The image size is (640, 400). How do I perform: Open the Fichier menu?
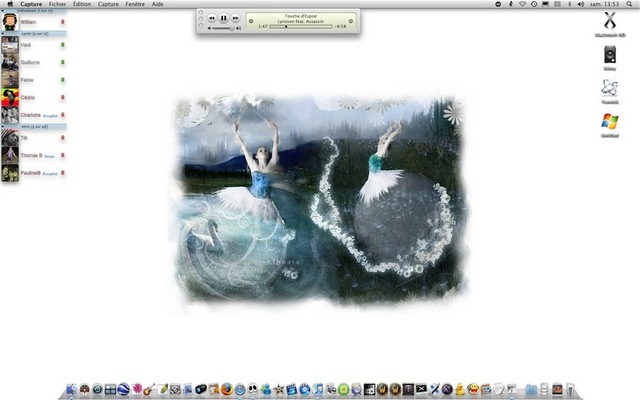pyautogui.click(x=57, y=4)
